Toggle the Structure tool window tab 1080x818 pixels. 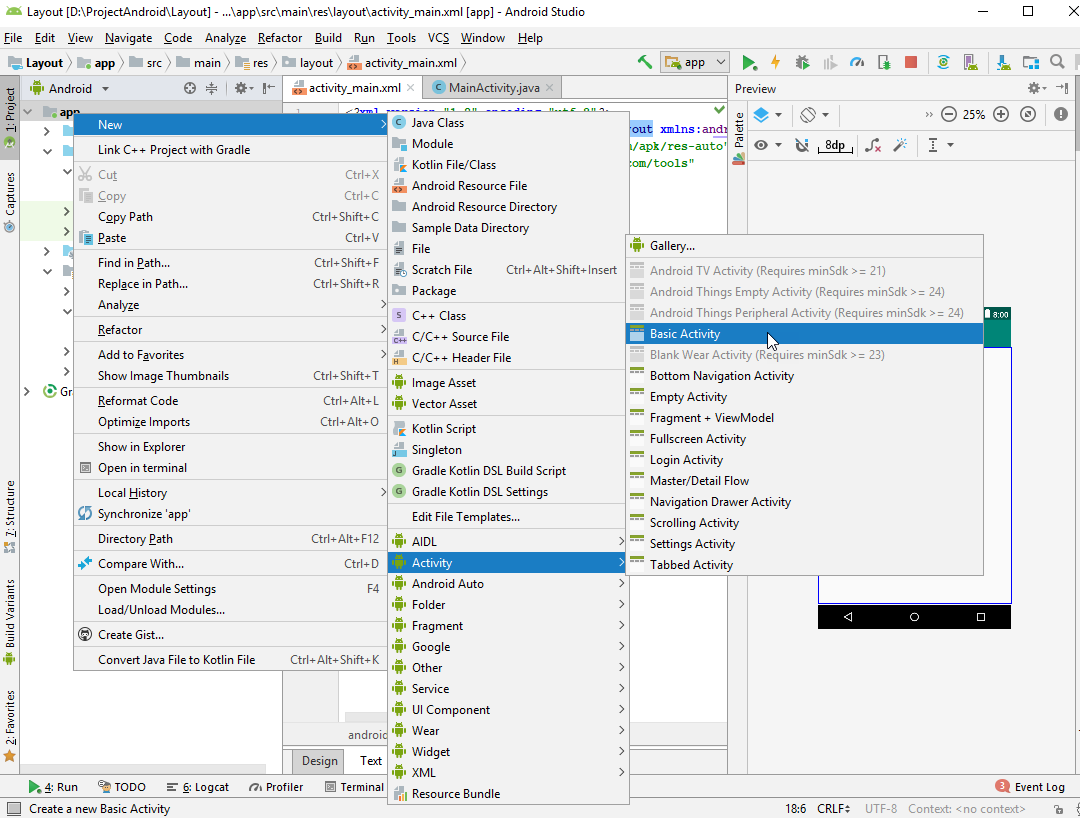(10, 516)
